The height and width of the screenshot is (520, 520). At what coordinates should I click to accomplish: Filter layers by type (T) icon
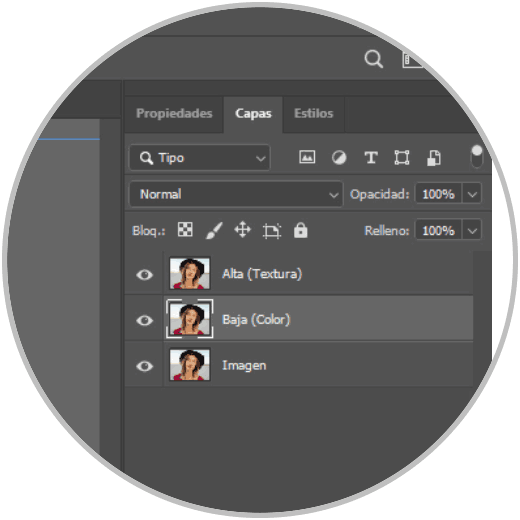(371, 157)
